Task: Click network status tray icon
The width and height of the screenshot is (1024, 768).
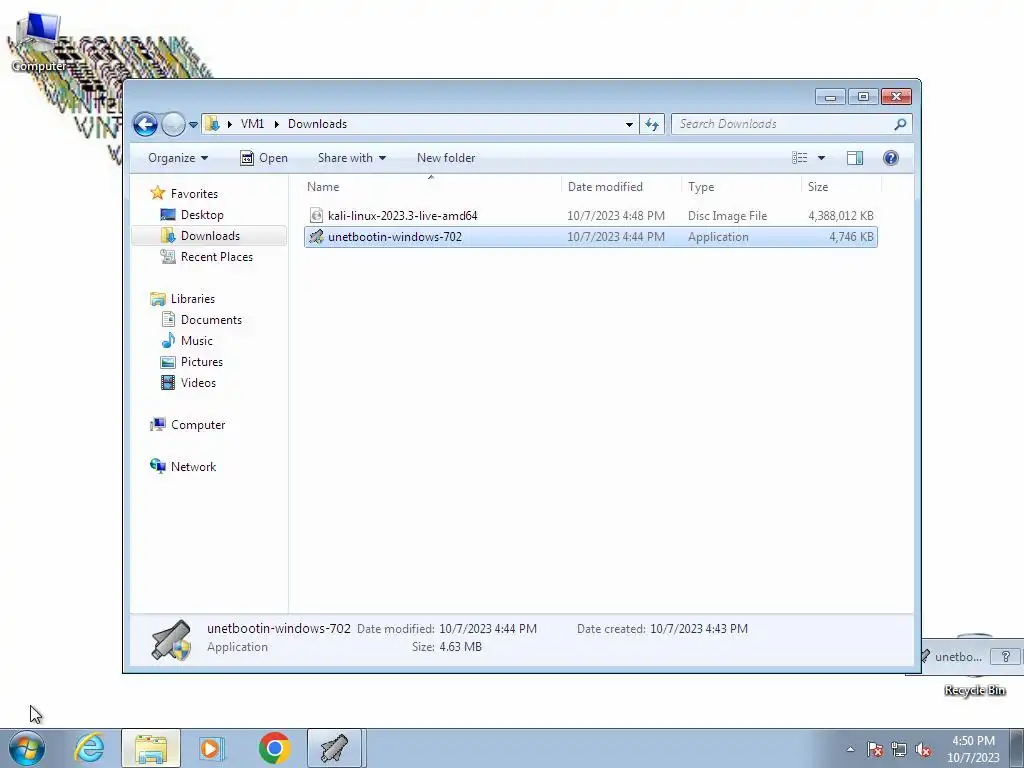Action: pyautogui.click(x=899, y=749)
